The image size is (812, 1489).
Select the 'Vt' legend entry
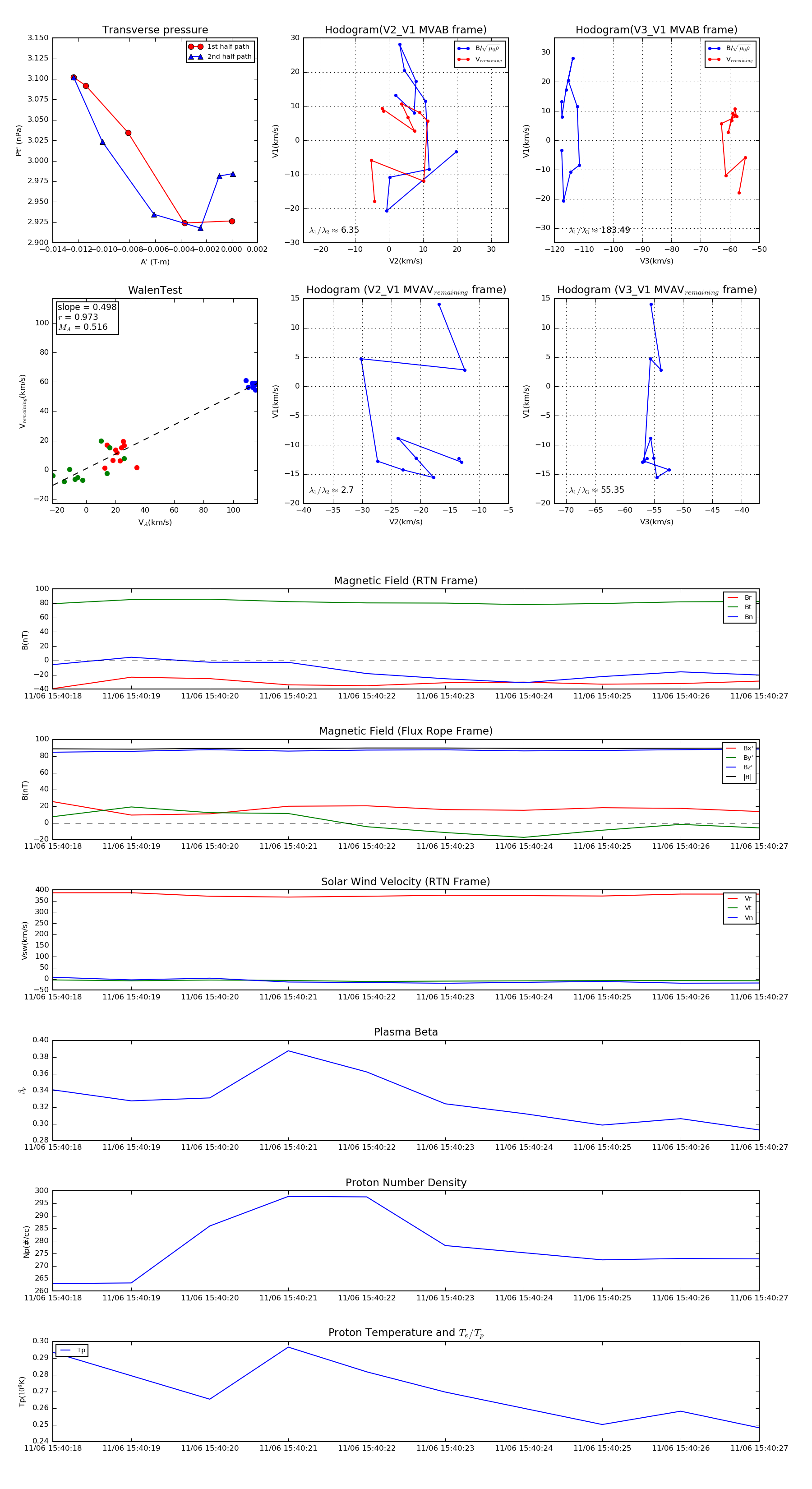point(740,908)
